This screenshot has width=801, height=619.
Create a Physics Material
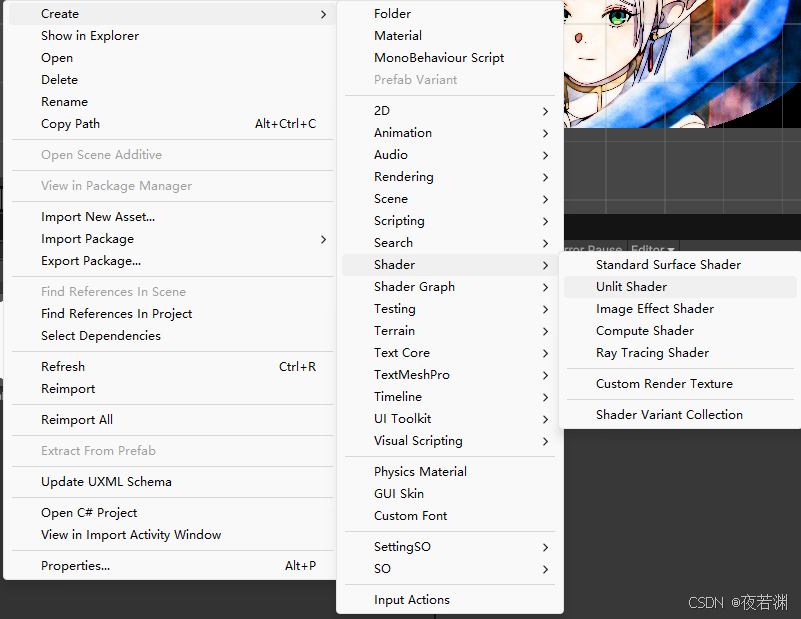pyautogui.click(x=450, y=471)
